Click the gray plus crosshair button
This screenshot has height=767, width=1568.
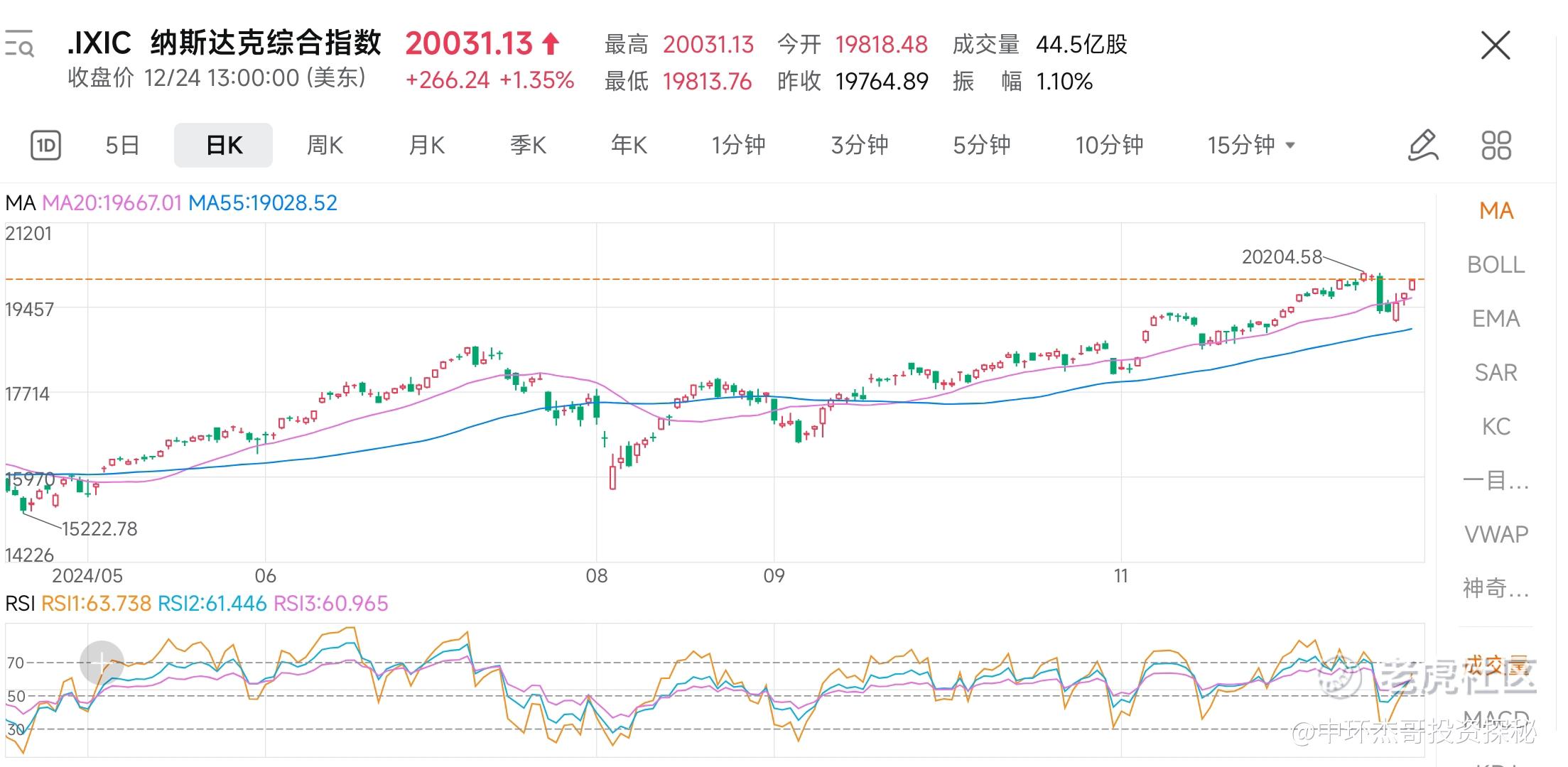[x=102, y=663]
